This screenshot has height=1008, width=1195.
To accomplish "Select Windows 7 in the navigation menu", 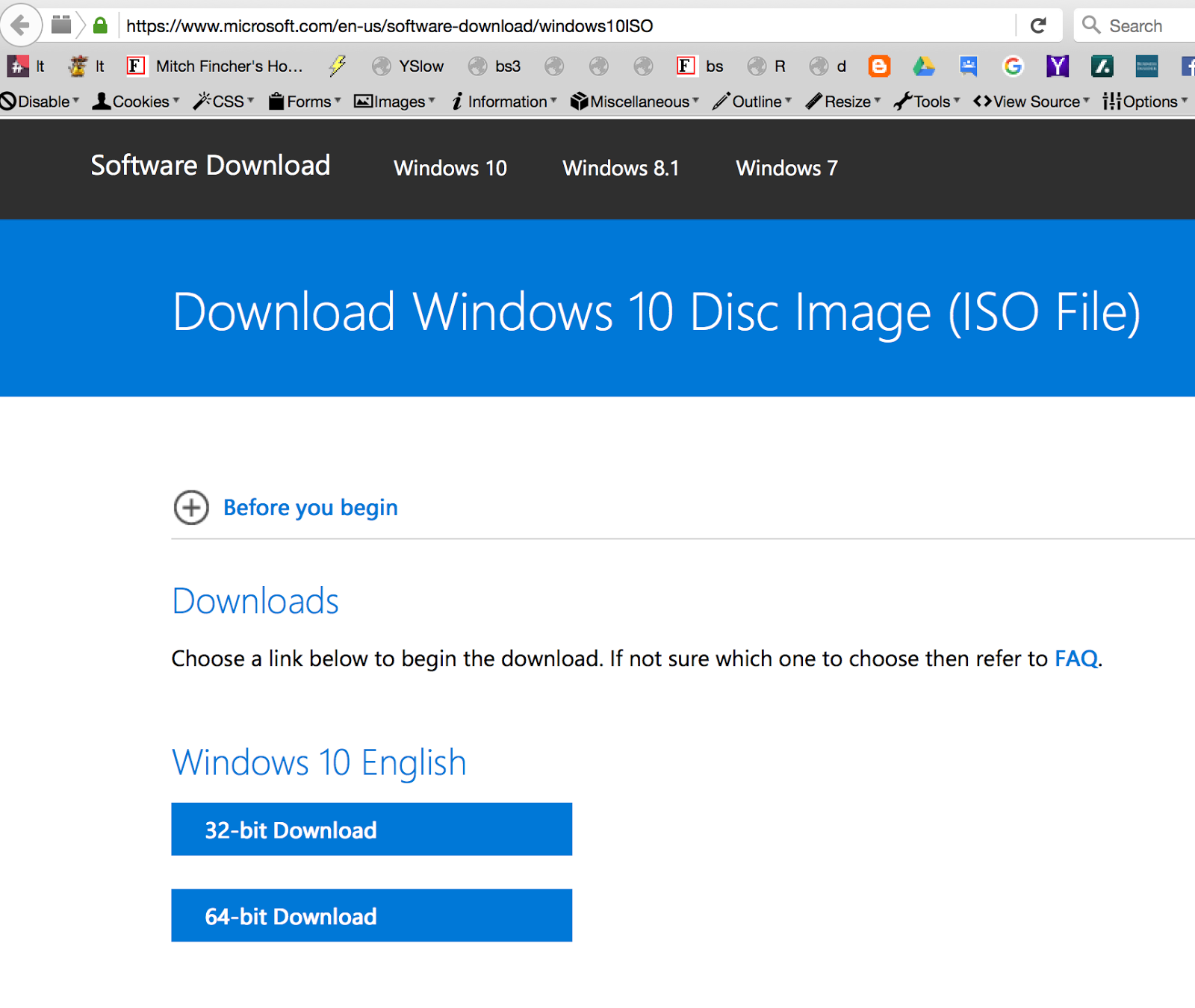I will (x=786, y=168).
